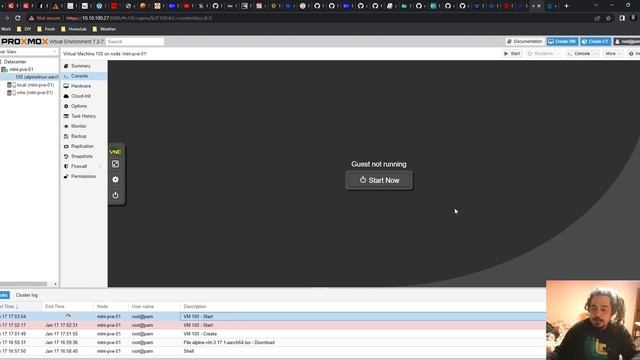The height and width of the screenshot is (360, 640).
Task: Switch to Cluster log tab
Action: (27, 295)
